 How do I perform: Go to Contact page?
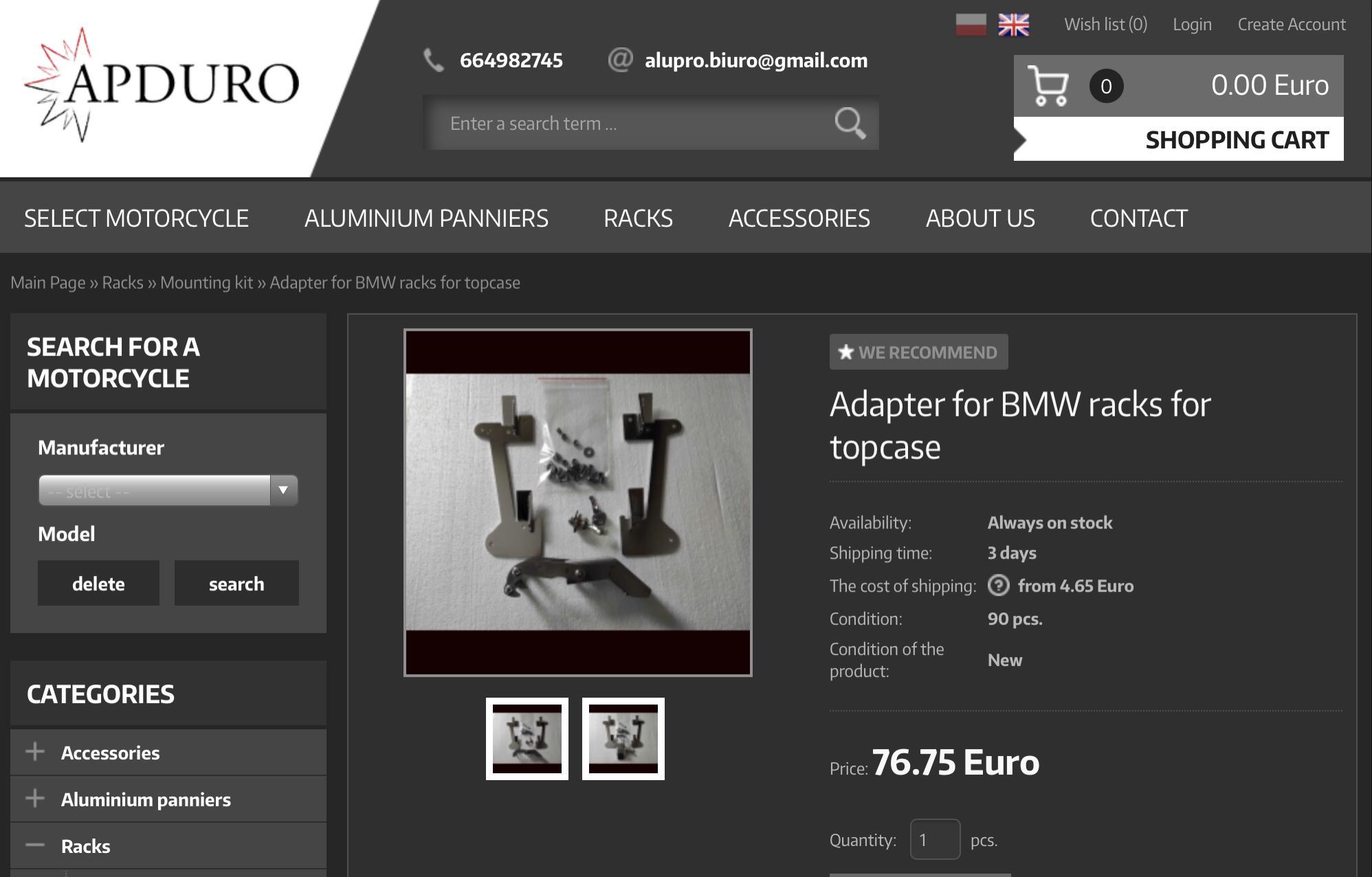click(1138, 218)
